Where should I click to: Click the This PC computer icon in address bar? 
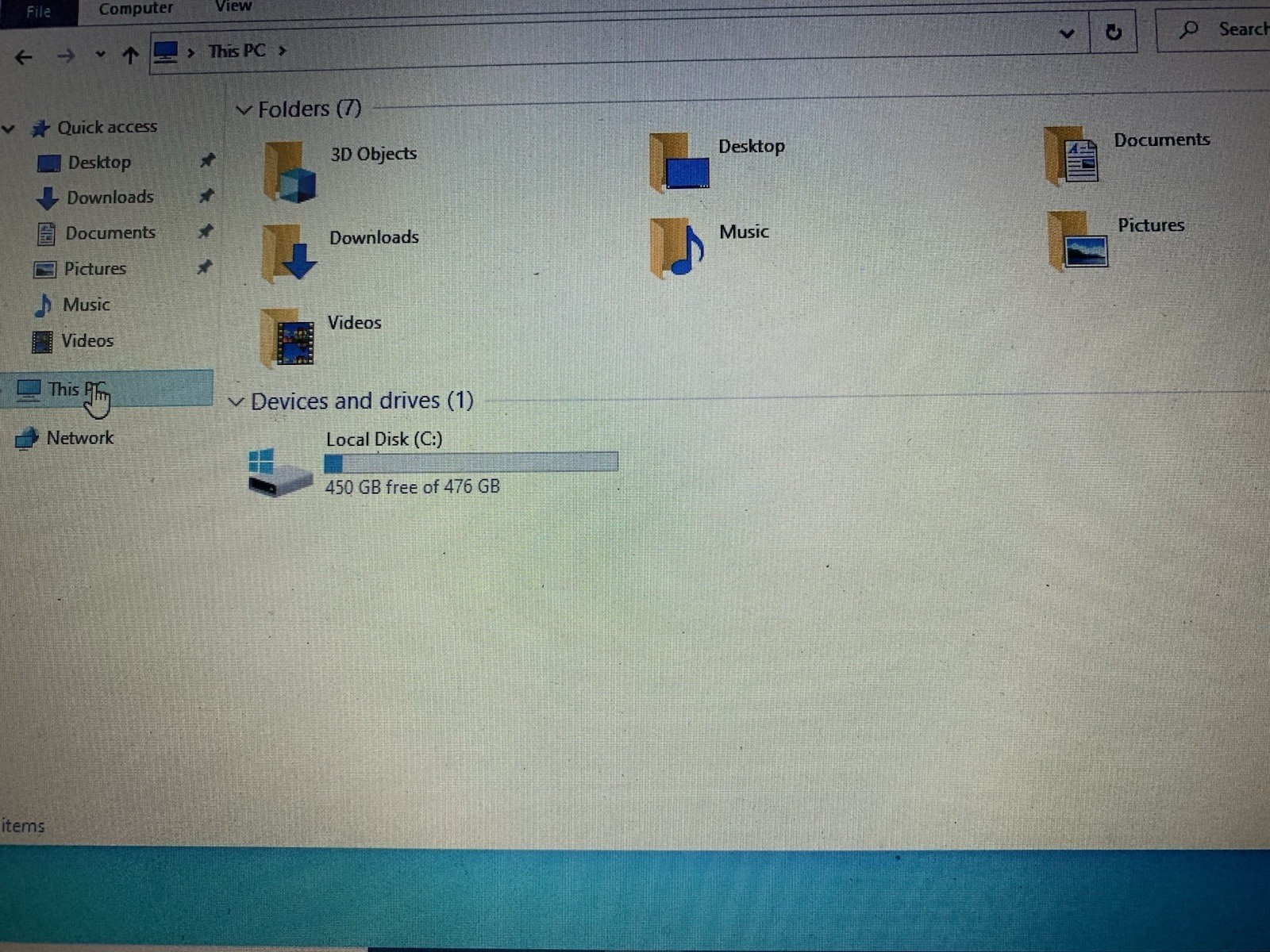(x=165, y=53)
